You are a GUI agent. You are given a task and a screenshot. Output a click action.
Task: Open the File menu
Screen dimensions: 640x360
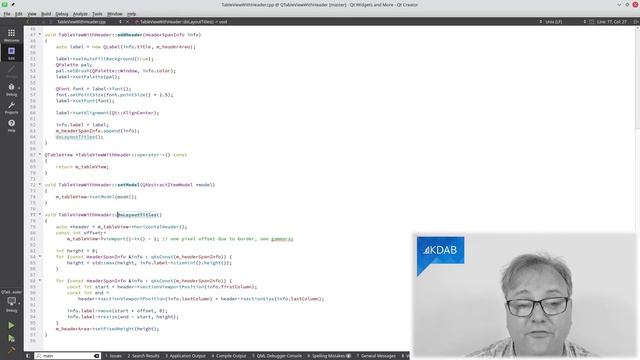tap(7, 13)
